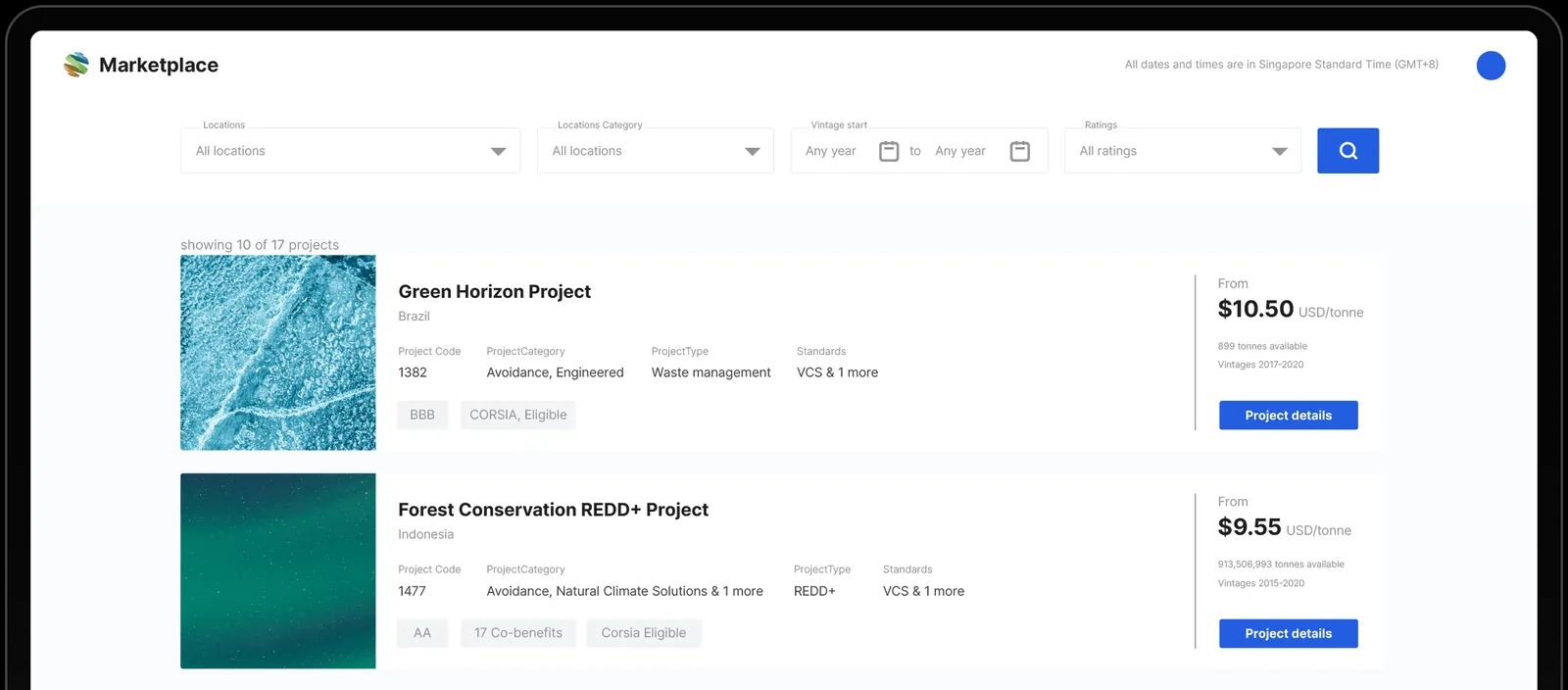Click the Green Horizon Project title
This screenshot has height=690, width=1568.
pos(494,292)
